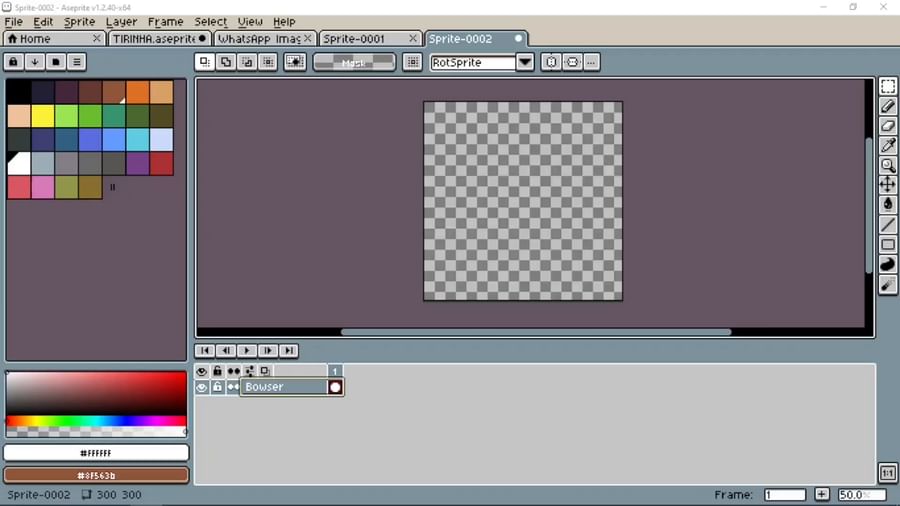Select the Pencil tool
This screenshot has width=900, height=506.
tap(887, 106)
